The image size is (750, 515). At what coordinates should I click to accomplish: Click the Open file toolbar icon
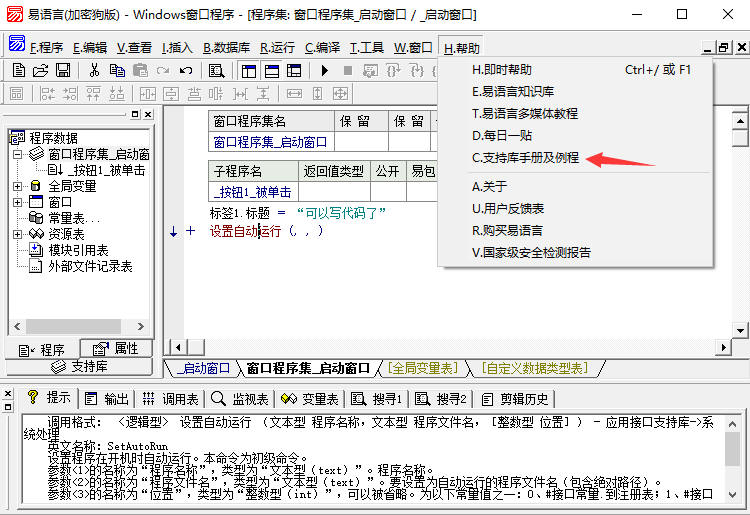pyautogui.click(x=41, y=71)
